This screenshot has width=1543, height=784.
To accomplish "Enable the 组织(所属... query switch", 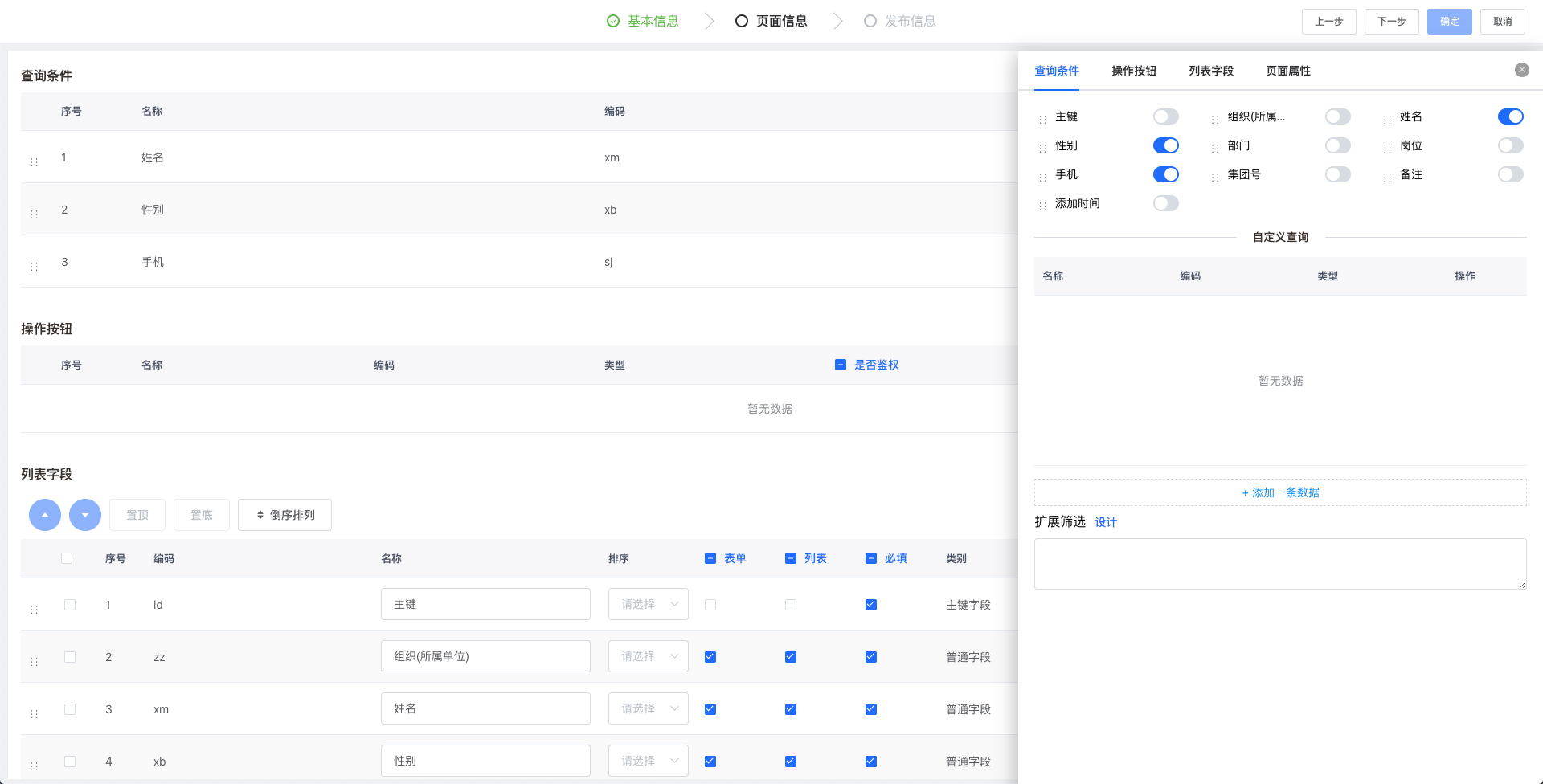I will pyautogui.click(x=1338, y=116).
